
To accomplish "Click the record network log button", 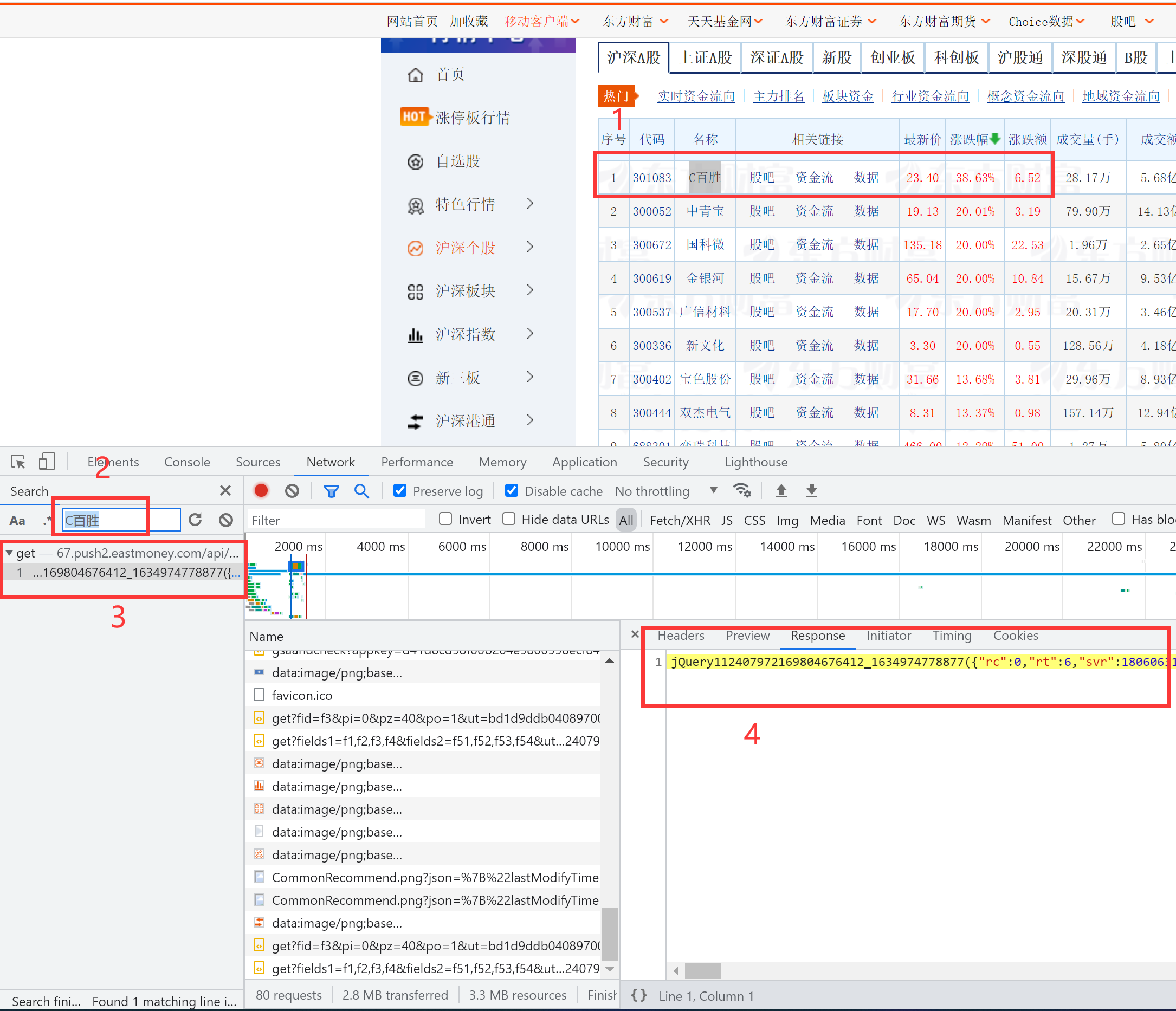I will pos(261,491).
